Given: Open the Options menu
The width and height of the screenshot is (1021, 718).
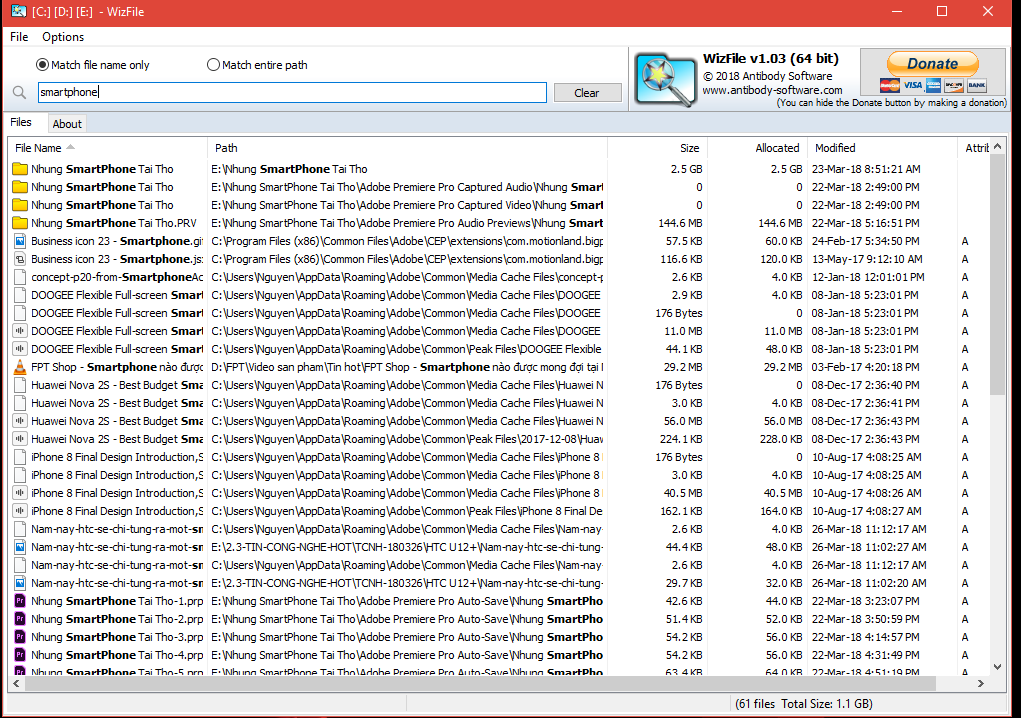Looking at the screenshot, I should [x=63, y=36].
